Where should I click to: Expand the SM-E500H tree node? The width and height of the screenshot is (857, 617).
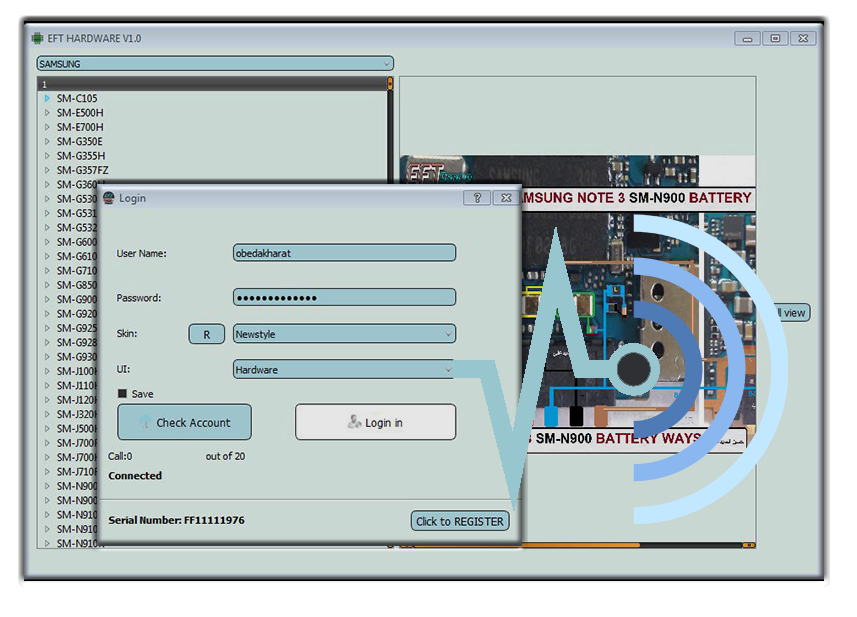click(47, 113)
